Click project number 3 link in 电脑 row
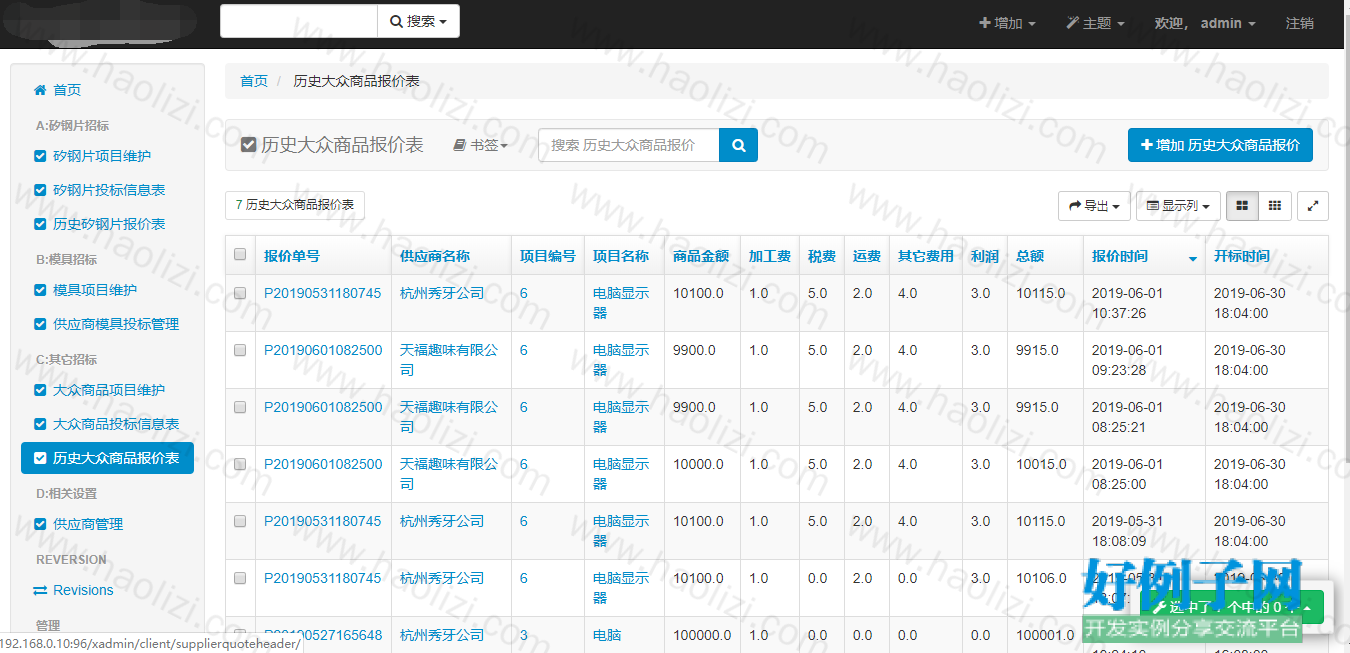Image resolution: width=1350 pixels, height=653 pixels. (524, 635)
